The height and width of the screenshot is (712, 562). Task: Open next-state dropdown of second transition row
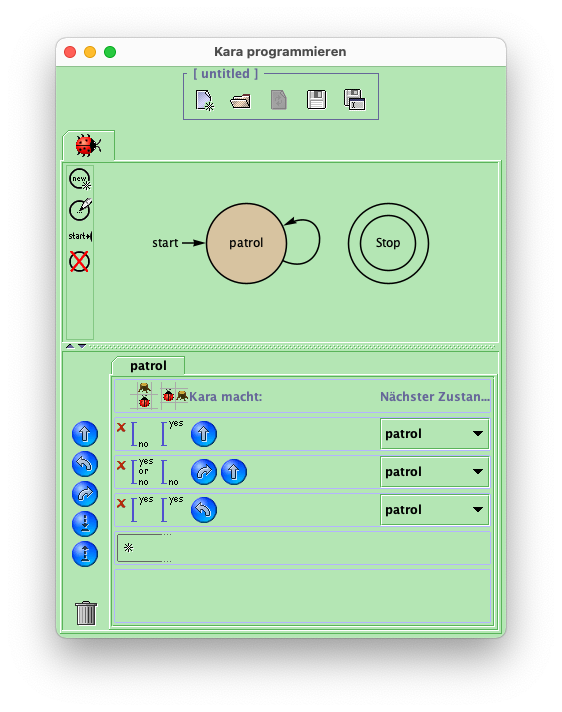tap(434, 472)
